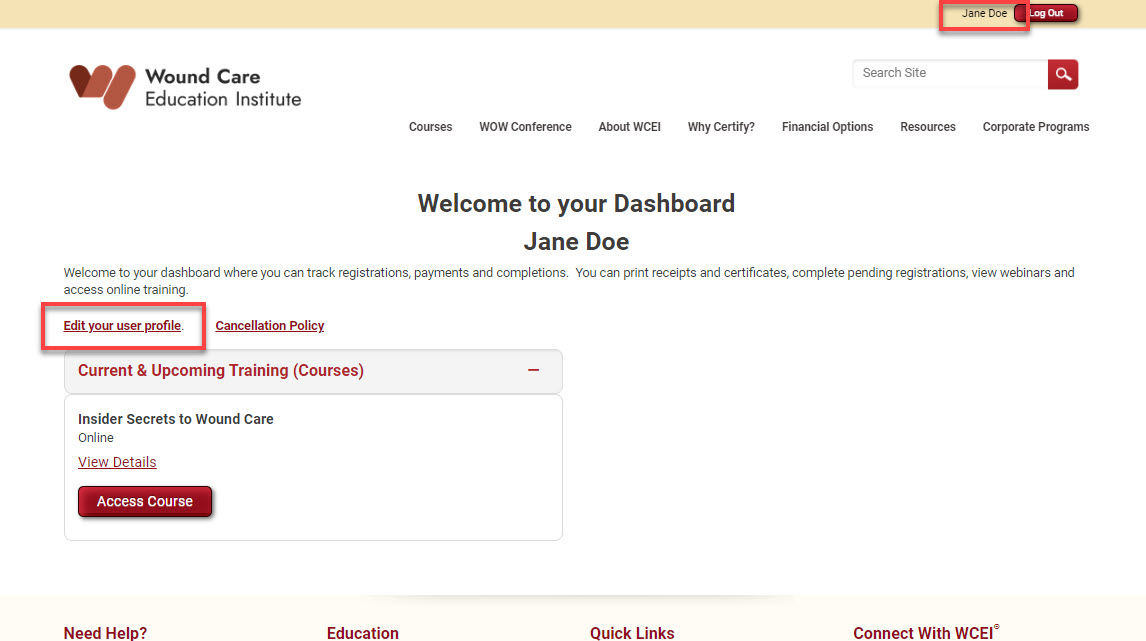Open Edit your user profile

pyautogui.click(x=122, y=325)
